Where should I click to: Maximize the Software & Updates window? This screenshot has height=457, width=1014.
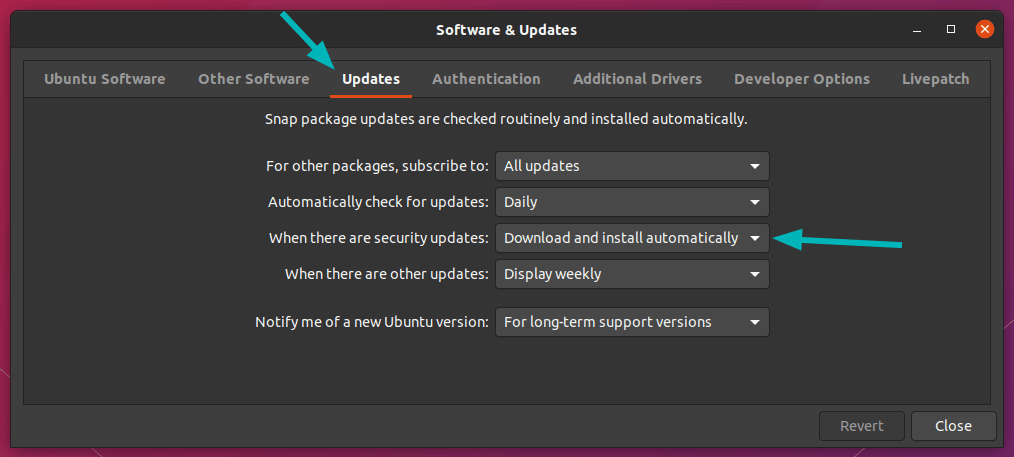[x=951, y=30]
